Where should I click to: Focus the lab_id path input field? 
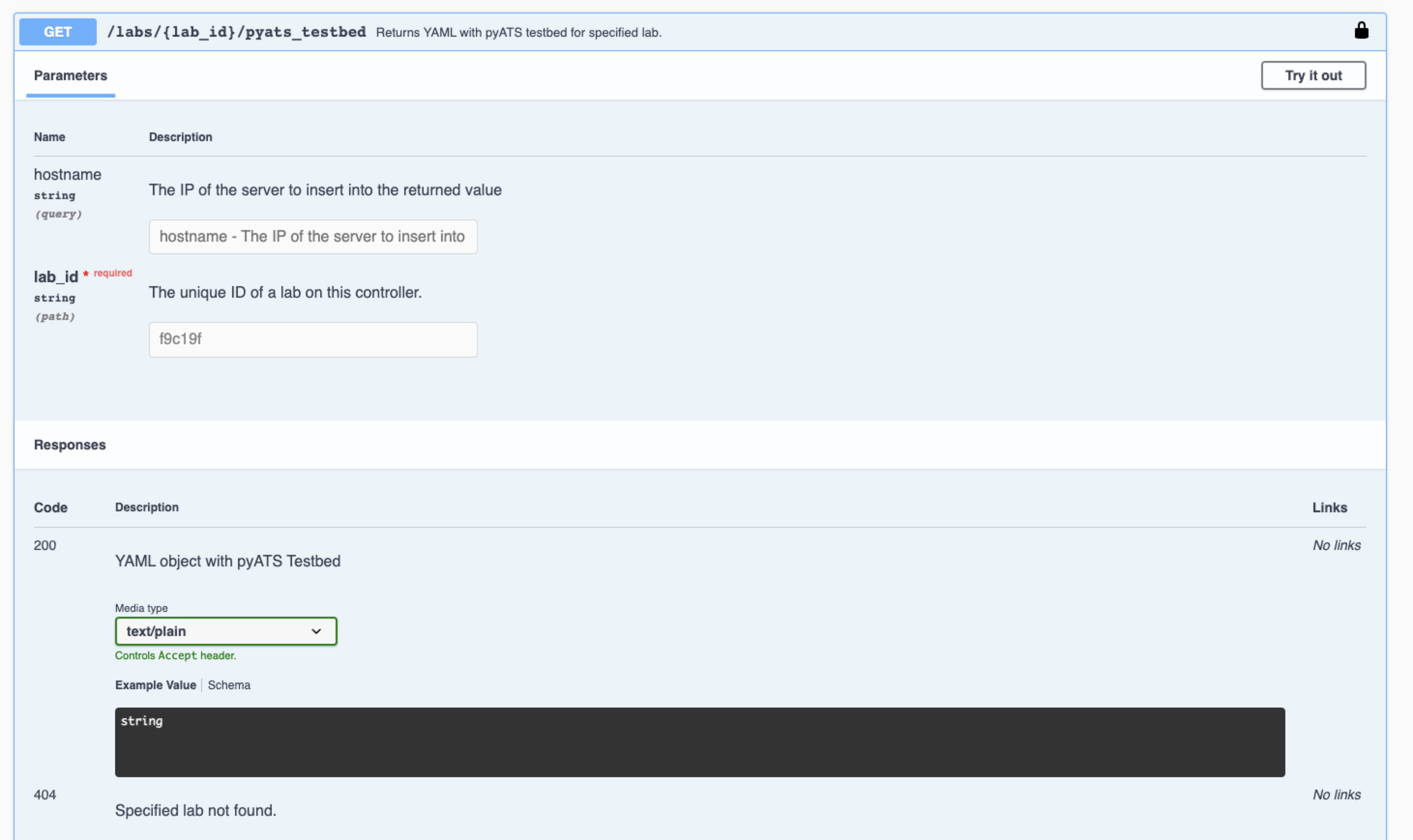(312, 339)
